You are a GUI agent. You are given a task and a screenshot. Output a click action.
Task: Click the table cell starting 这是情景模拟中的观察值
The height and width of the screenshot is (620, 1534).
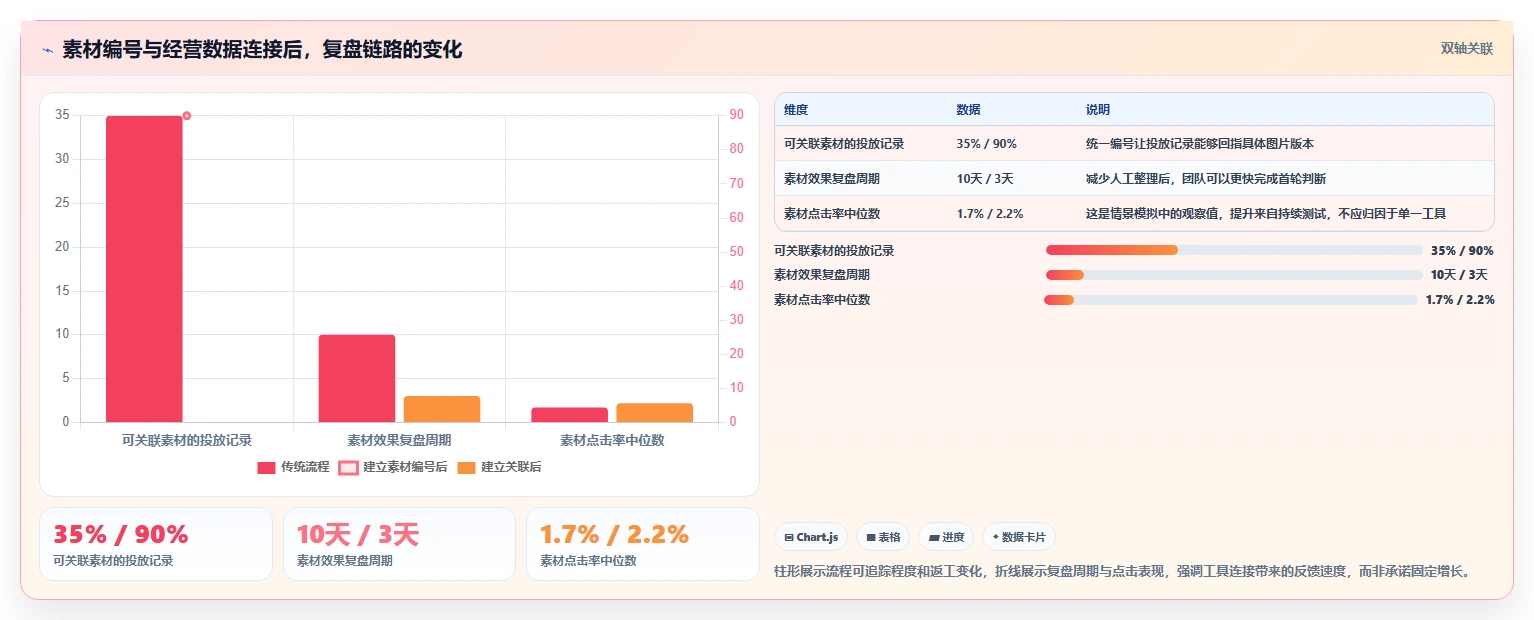point(1266,214)
